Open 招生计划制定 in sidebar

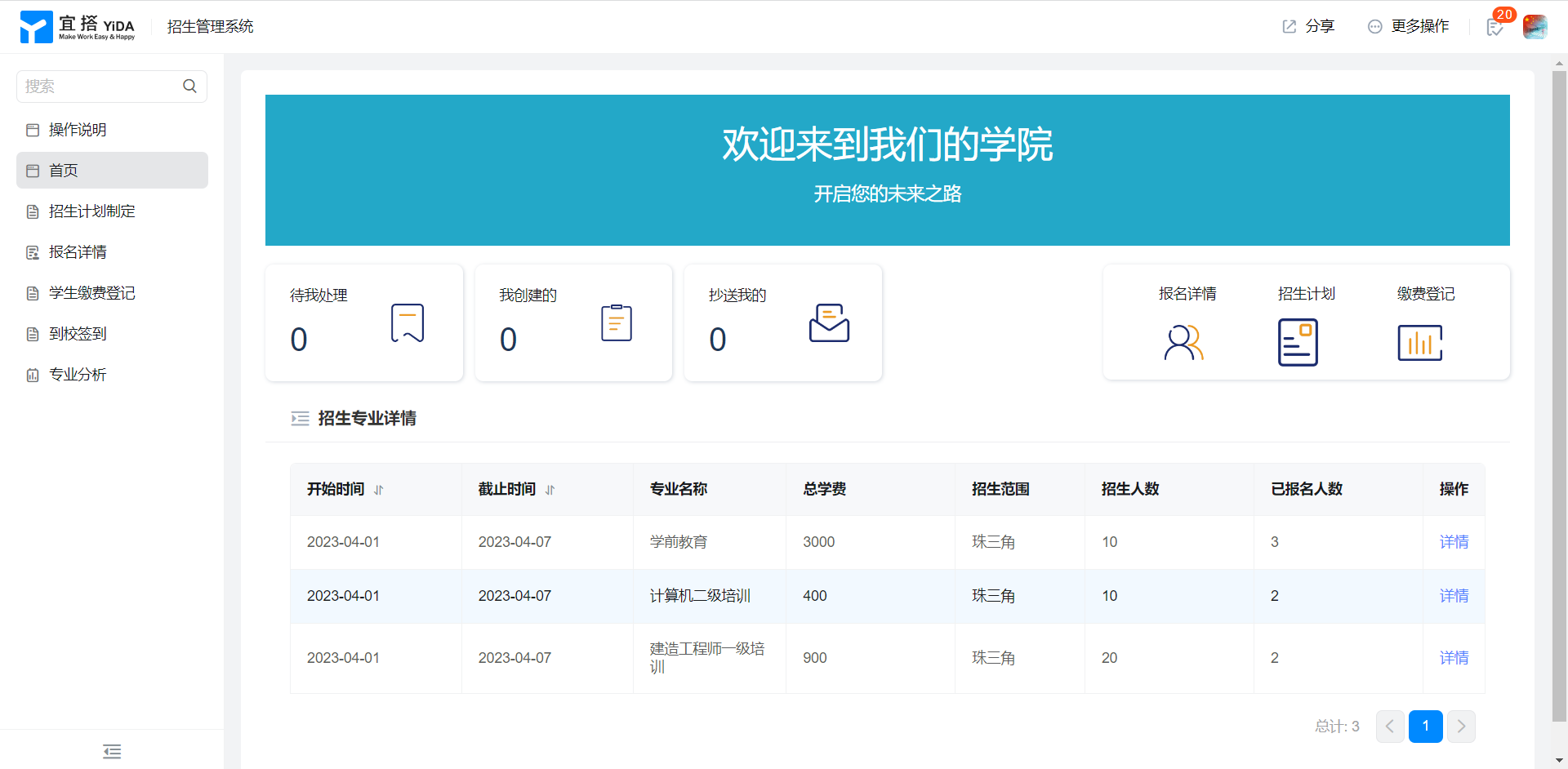click(112, 211)
